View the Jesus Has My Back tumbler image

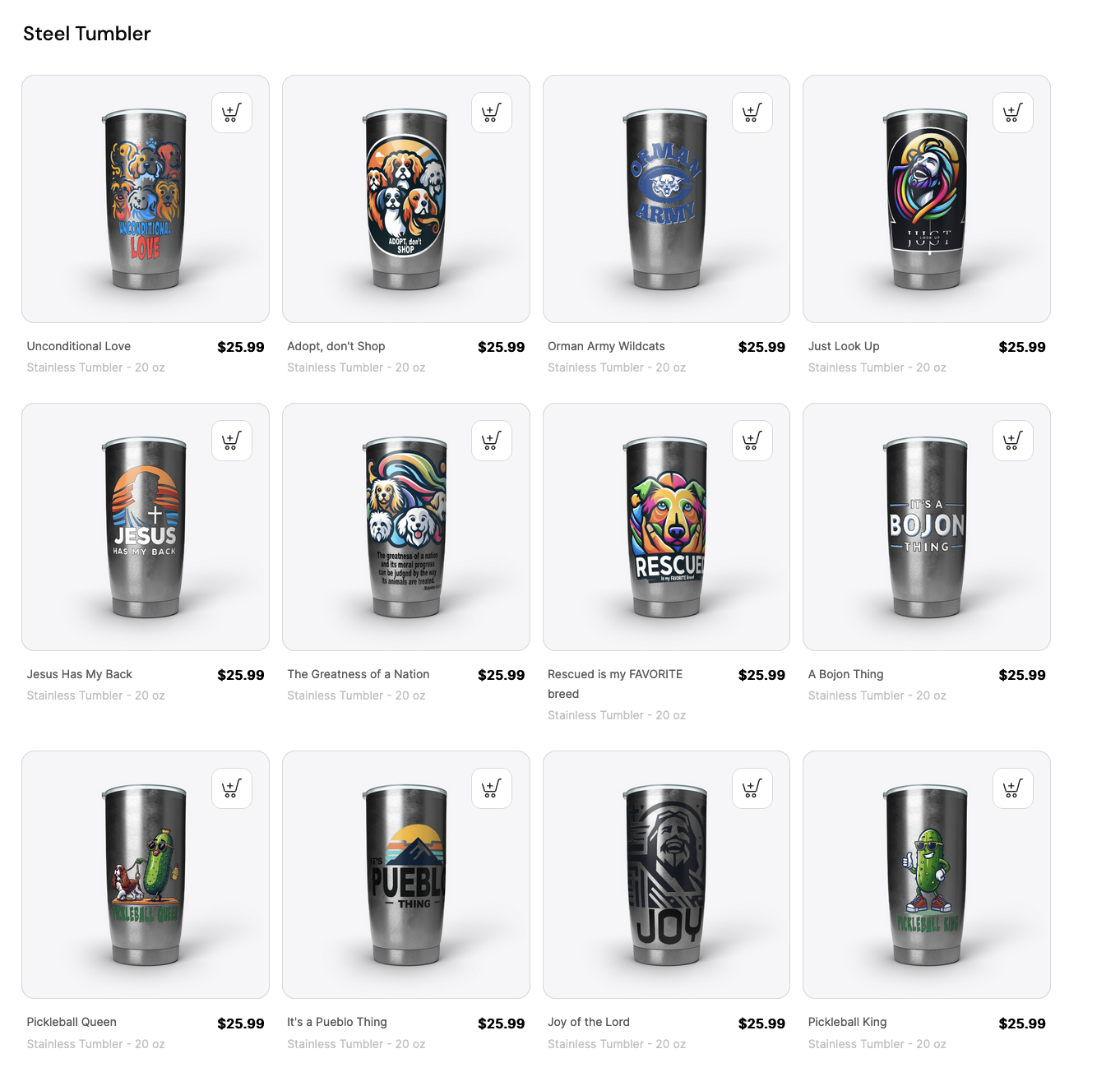(146, 527)
